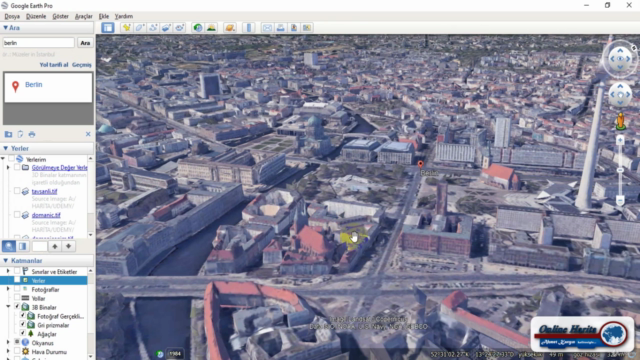Open the Dosya menu
Screen dimensions: 640x360
(x=12, y=16)
